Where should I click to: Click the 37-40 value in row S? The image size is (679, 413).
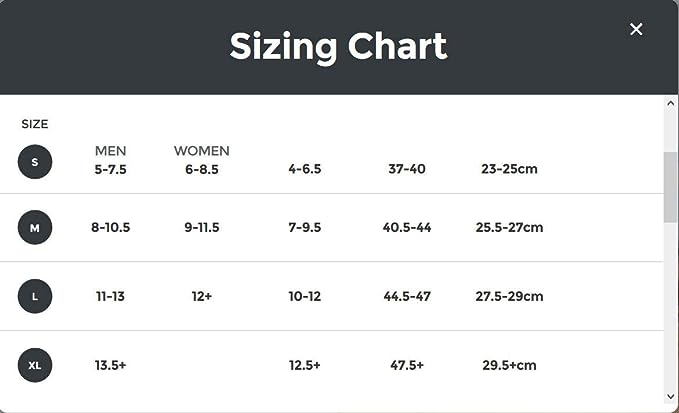click(406, 169)
